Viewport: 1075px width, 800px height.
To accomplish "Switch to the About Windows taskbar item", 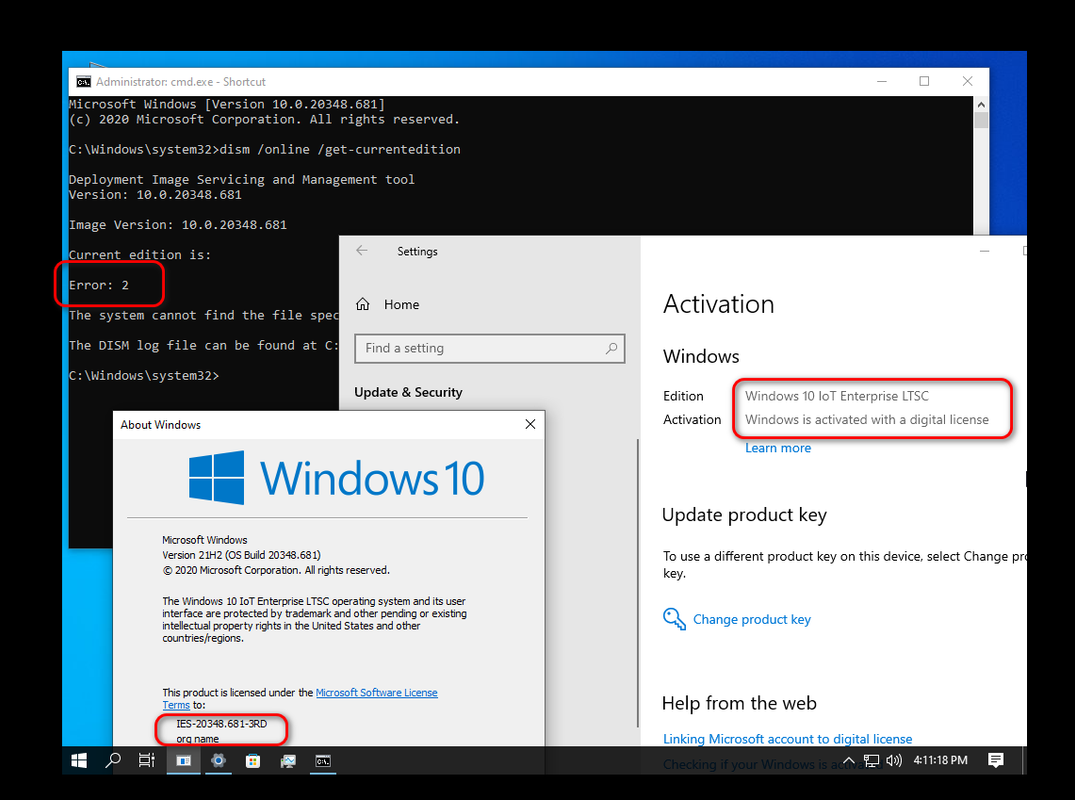I will tap(183, 760).
